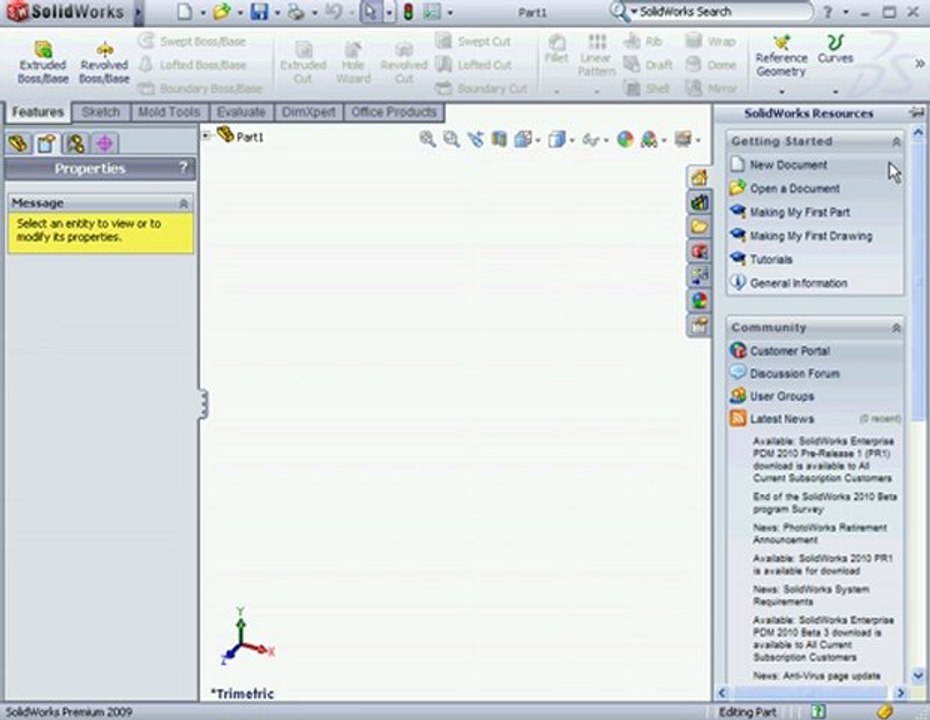The height and width of the screenshot is (720, 930).
Task: Open PropertyManager tab icon
Action: point(47,143)
